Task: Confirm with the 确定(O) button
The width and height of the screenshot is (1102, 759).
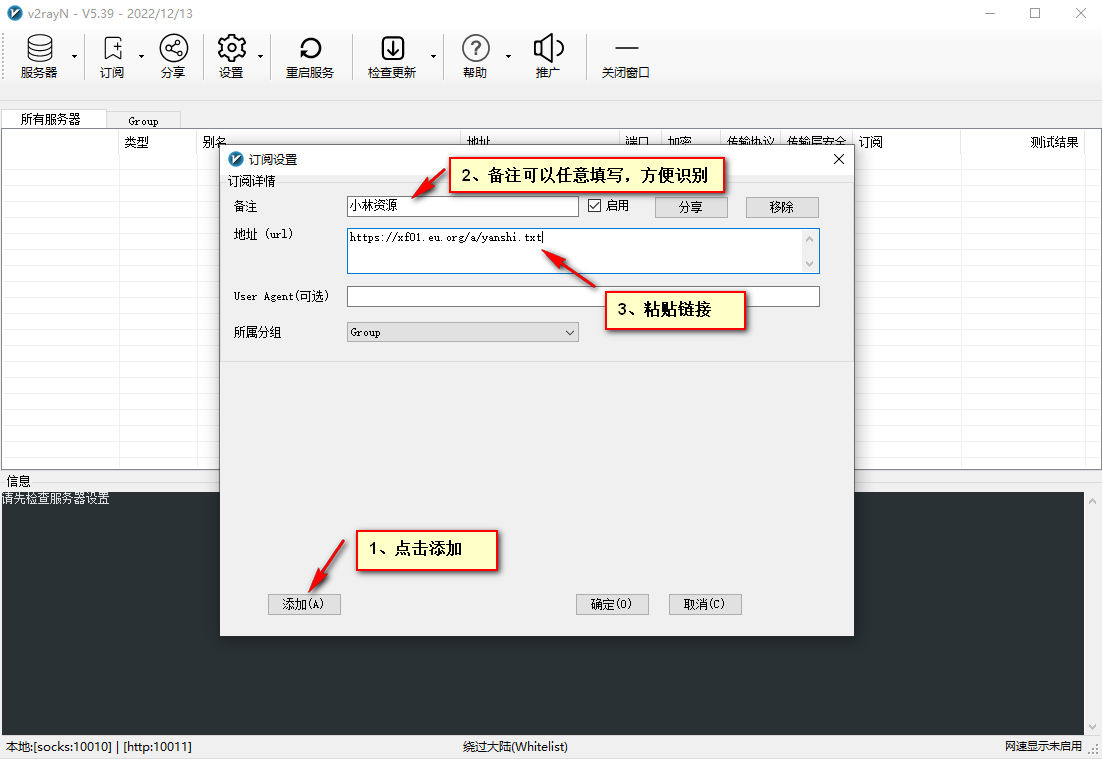Action: click(612, 604)
